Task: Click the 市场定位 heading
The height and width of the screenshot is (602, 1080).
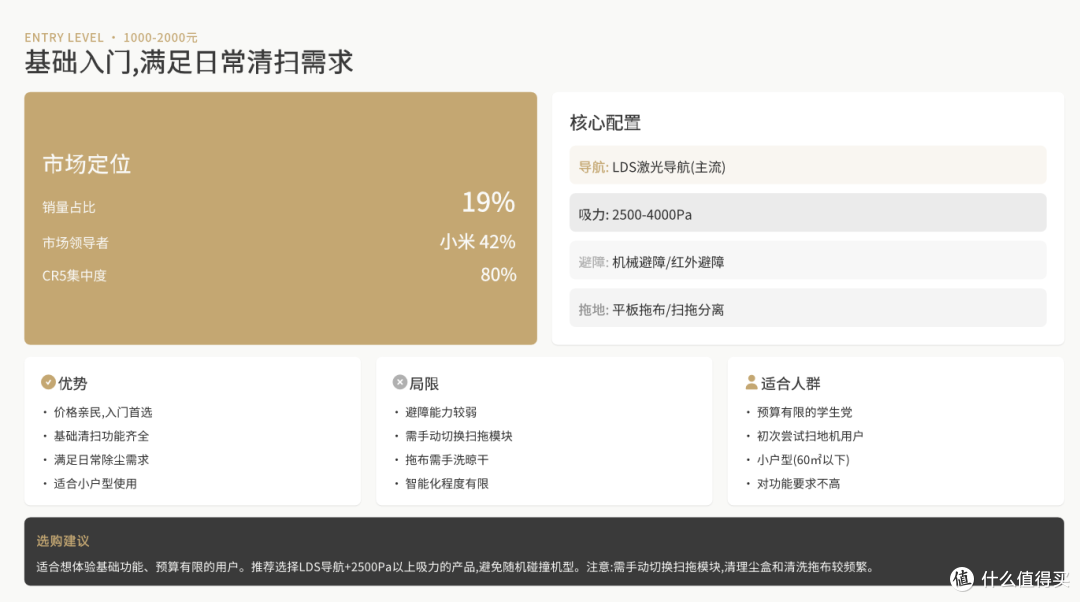Action: 87,164
